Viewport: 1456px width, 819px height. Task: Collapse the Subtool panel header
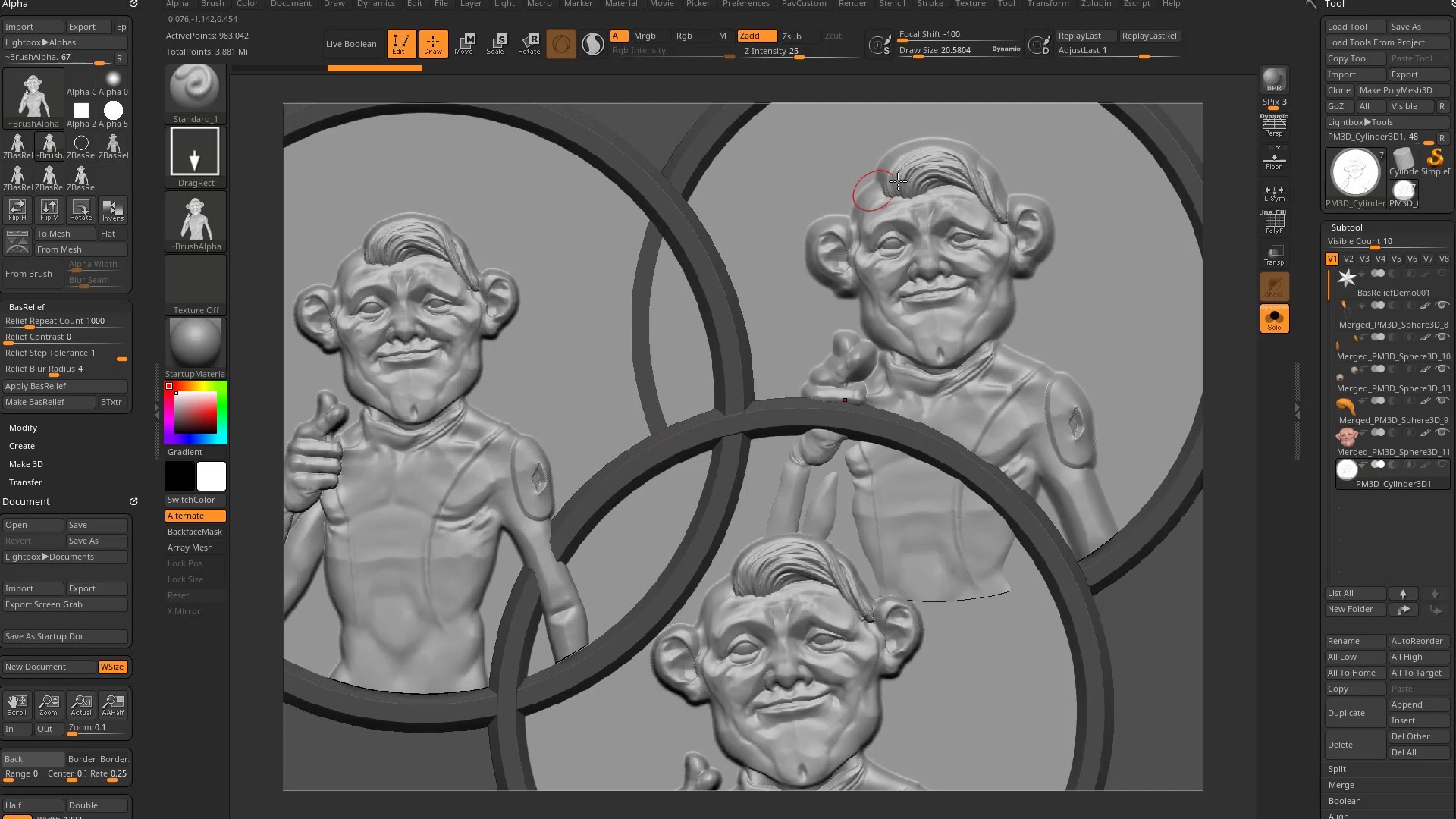(x=1347, y=227)
